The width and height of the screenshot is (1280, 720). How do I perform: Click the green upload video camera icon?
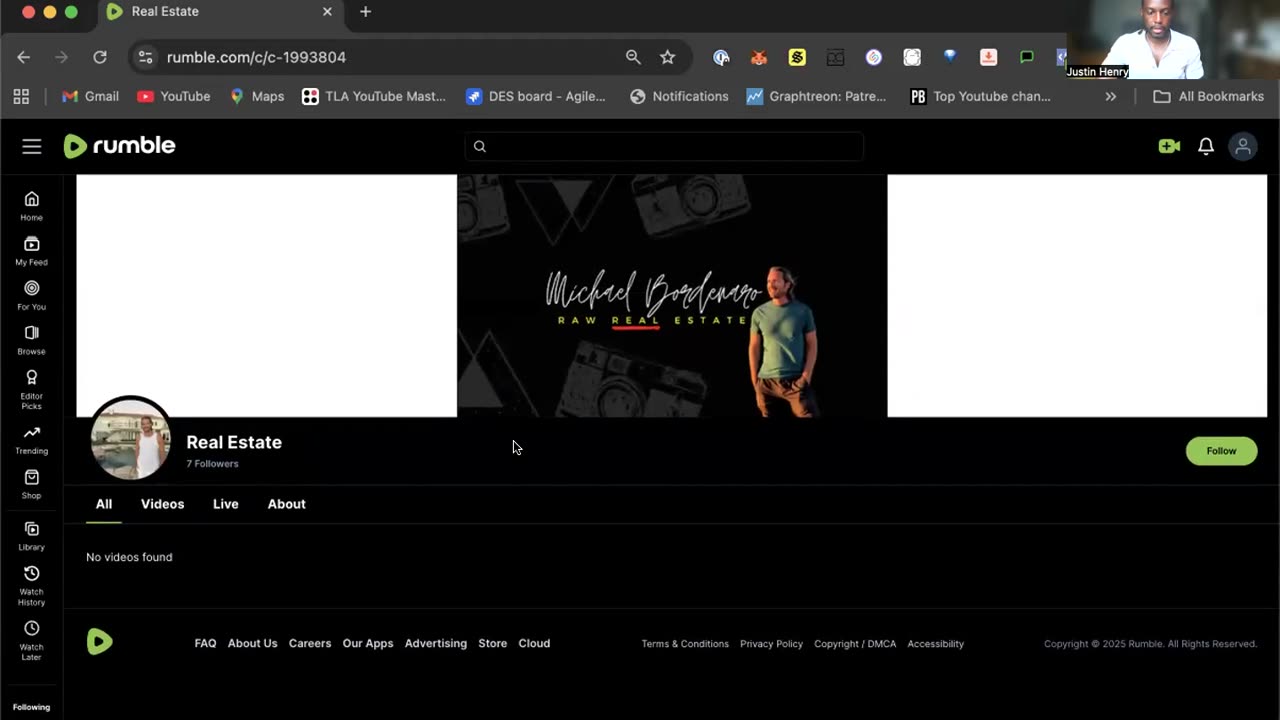click(1169, 146)
